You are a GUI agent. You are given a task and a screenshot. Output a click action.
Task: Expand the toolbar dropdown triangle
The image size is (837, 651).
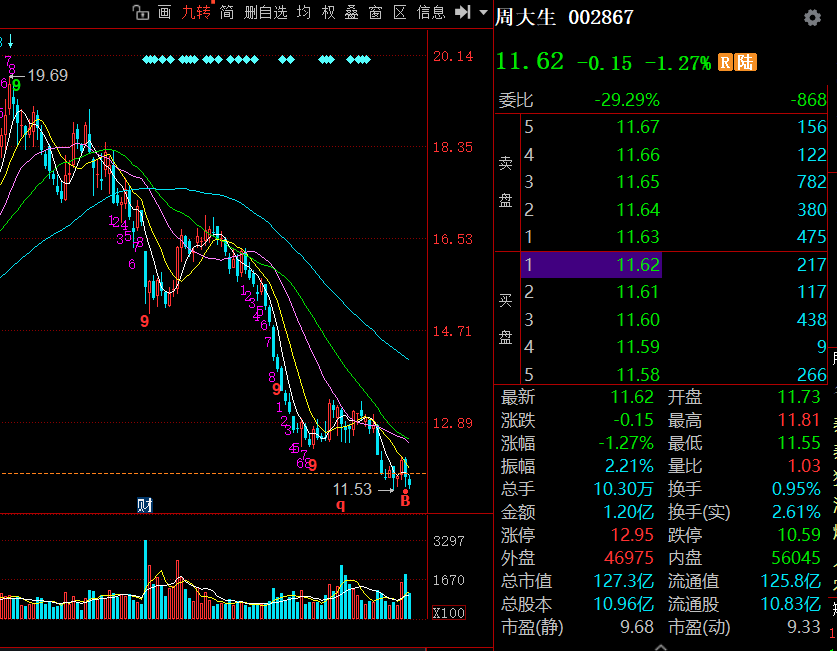coord(484,12)
